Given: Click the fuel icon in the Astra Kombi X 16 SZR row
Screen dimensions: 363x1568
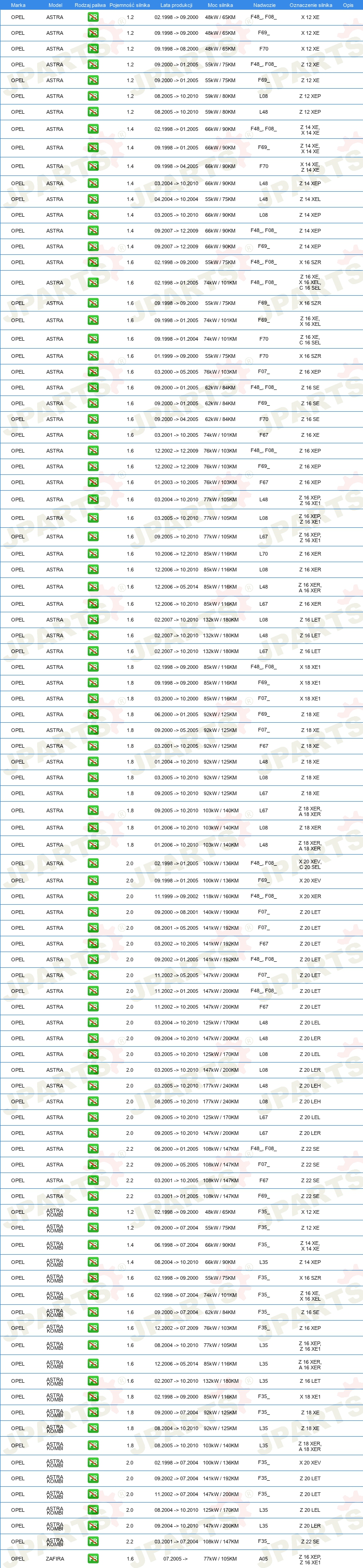Looking at the screenshot, I should [93, 1277].
